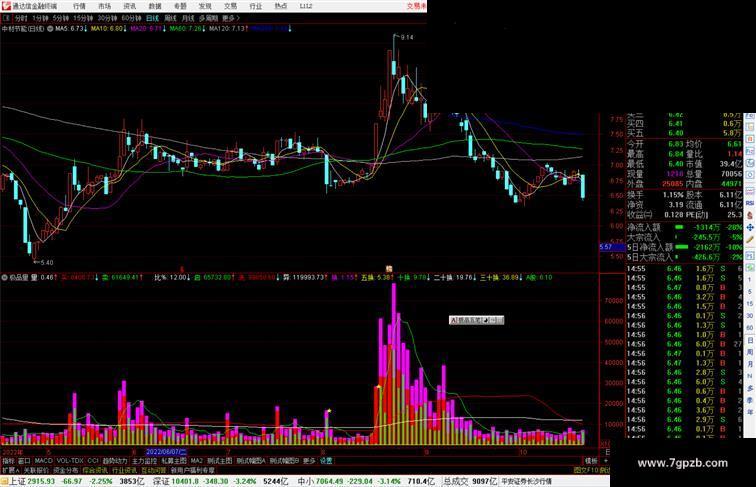Open the 市场 menu
Screen dimensions: 756x487
[104, 6]
